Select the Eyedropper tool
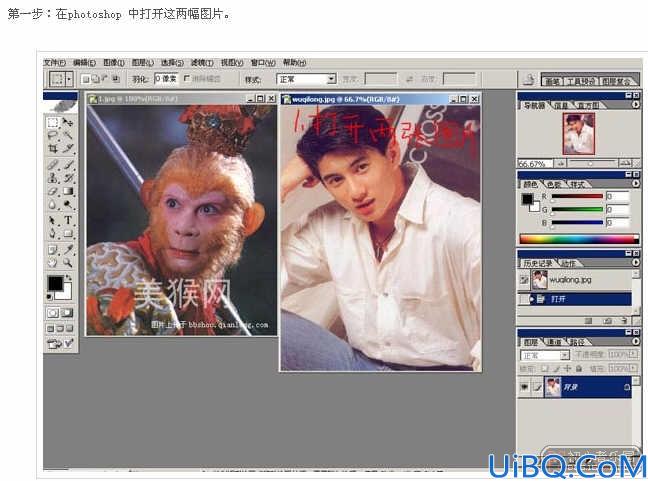Image resolution: width=648 pixels, height=481 pixels. tap(67, 249)
